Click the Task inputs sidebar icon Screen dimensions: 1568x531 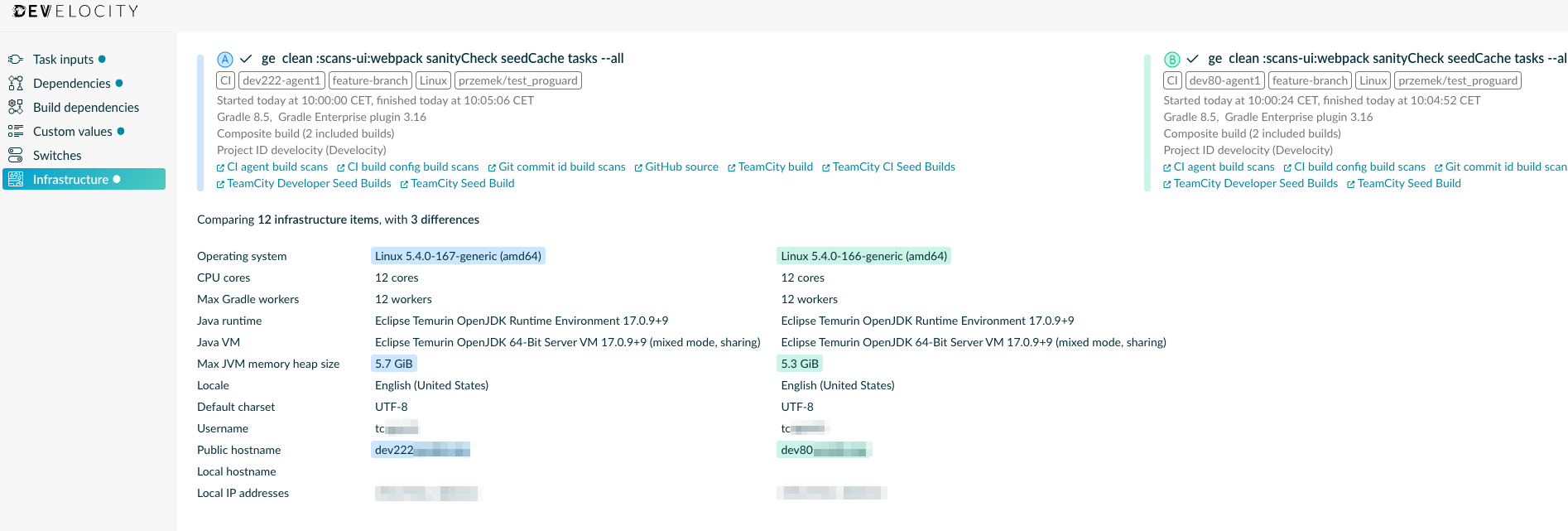click(x=16, y=60)
